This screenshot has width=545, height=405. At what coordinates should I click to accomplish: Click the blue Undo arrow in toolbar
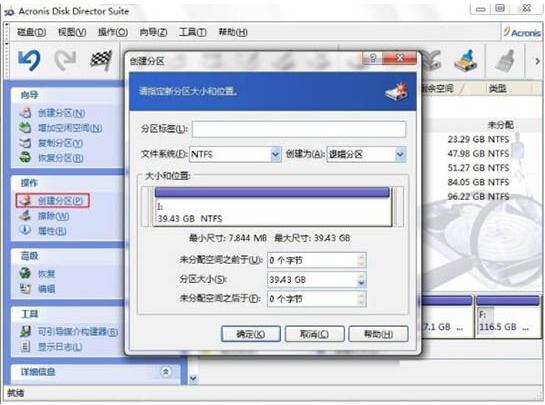tap(29, 60)
